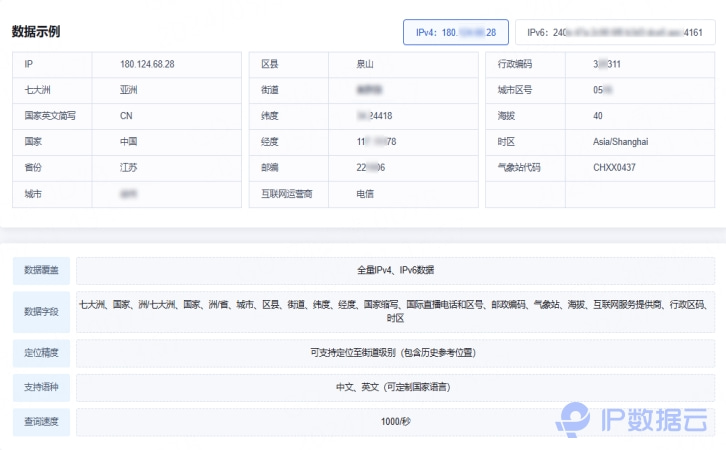
Task: Click the 街道 label cell
Action: pos(288,90)
